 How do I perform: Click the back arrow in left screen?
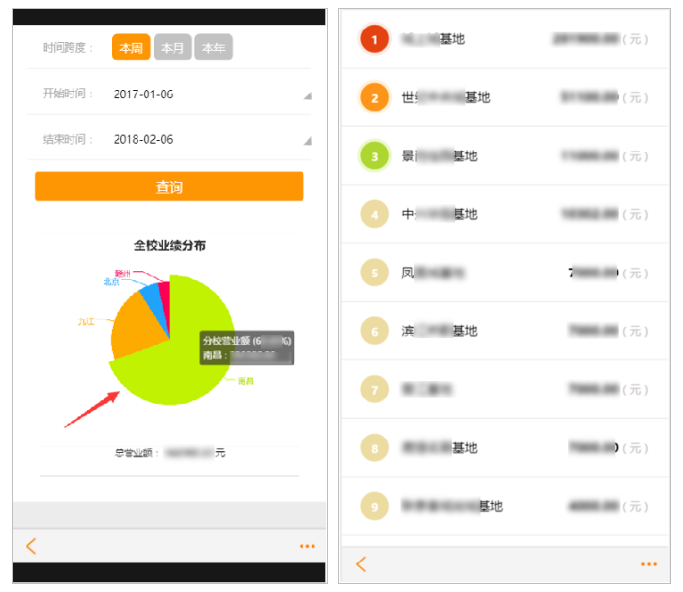pos(31,546)
